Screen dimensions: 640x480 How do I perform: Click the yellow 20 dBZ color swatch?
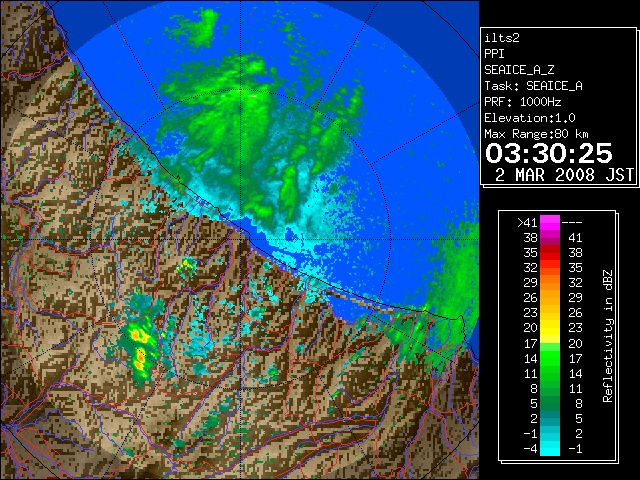point(550,328)
